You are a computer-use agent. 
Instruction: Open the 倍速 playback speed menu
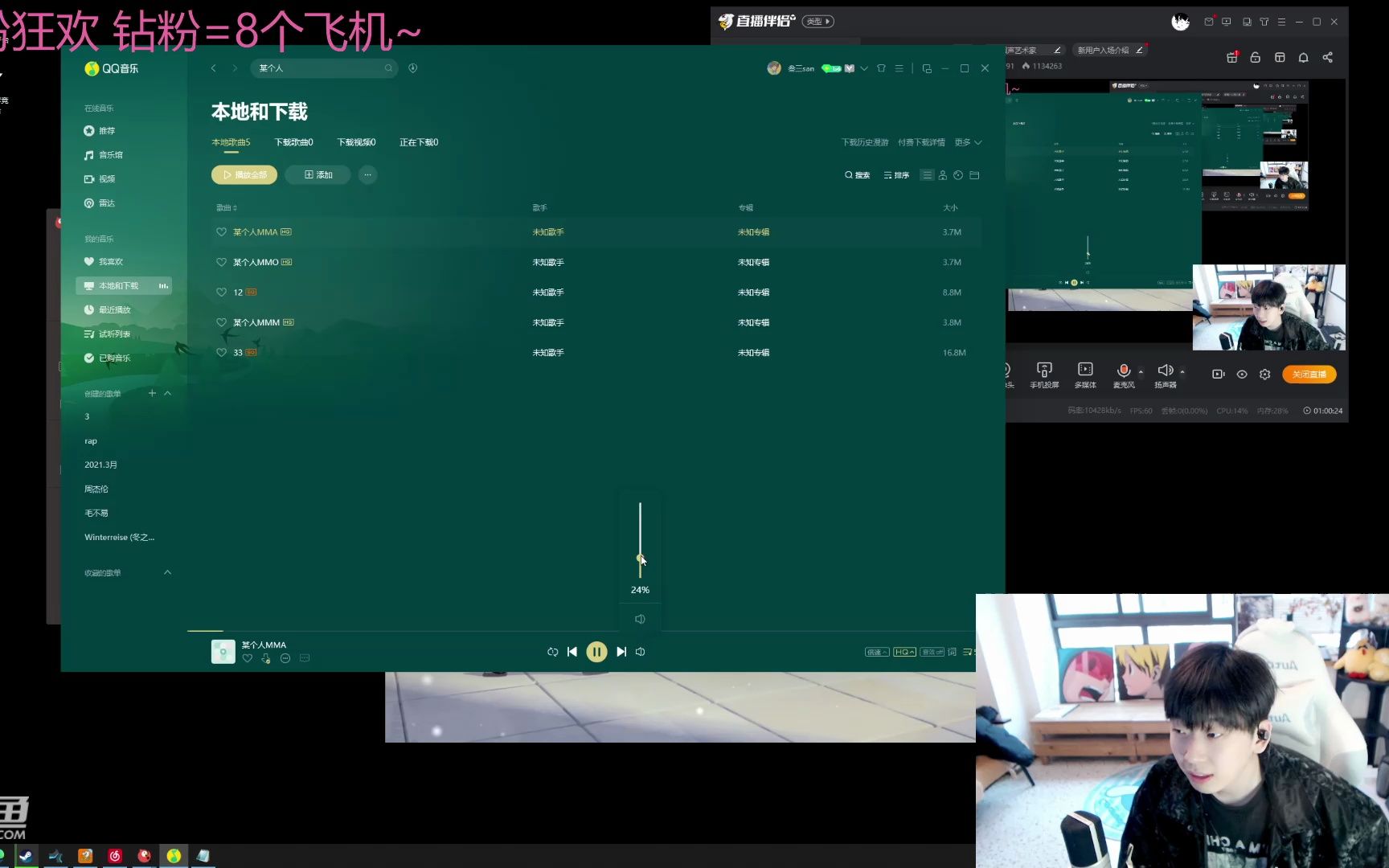tap(877, 652)
